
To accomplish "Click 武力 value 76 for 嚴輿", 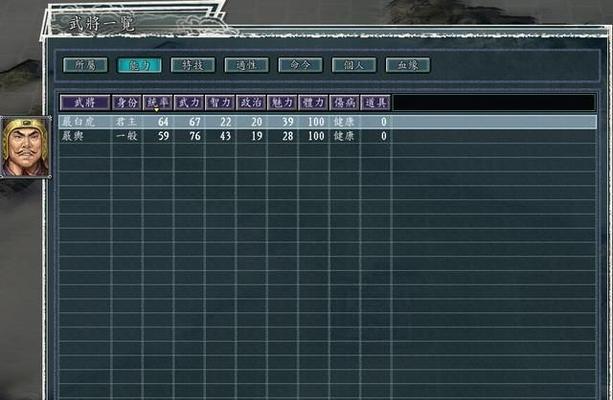I will click(x=195, y=136).
